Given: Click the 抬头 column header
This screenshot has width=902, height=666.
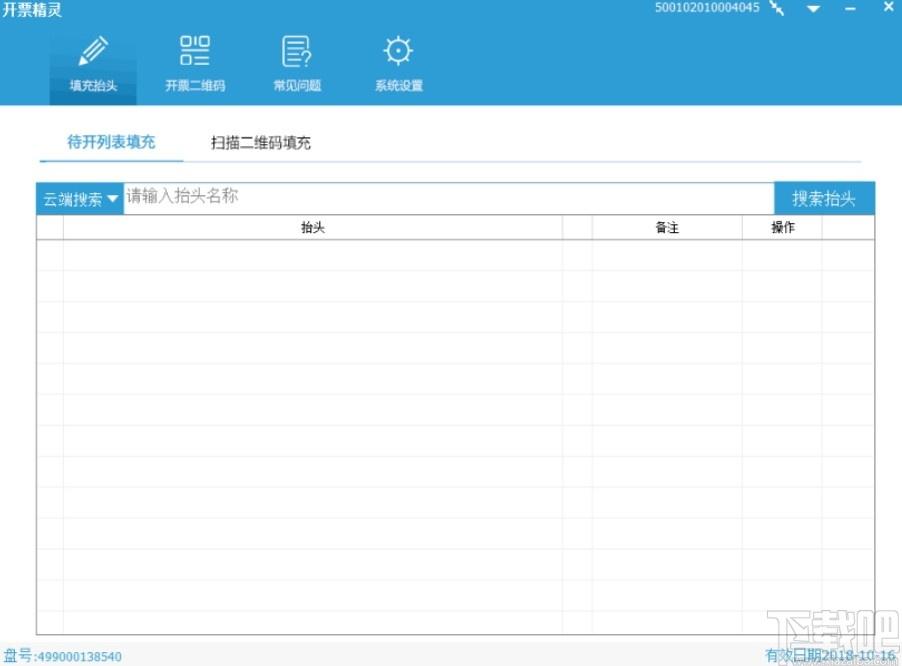Looking at the screenshot, I should pyautogui.click(x=313, y=228).
